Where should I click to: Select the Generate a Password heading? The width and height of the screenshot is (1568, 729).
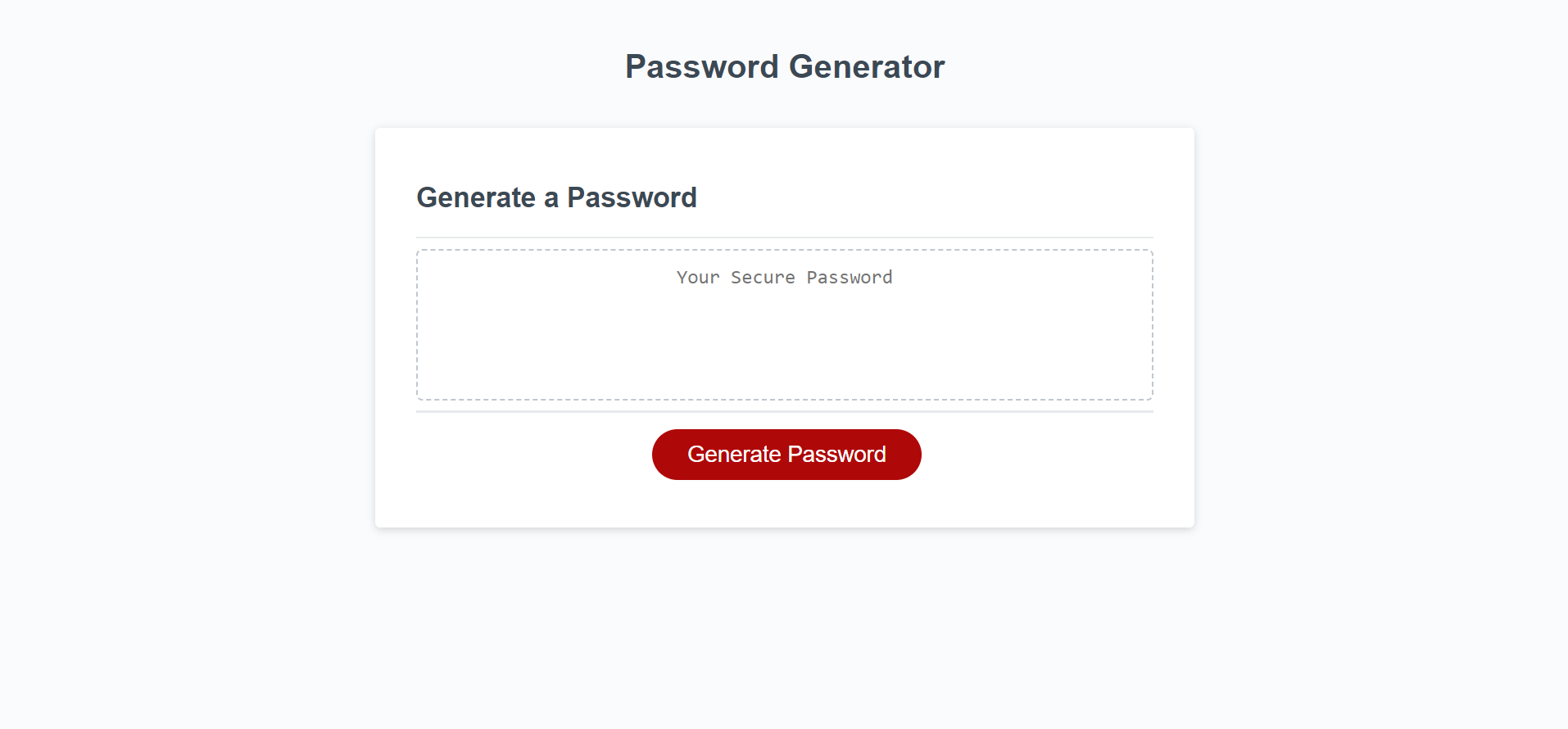pyautogui.click(x=556, y=197)
